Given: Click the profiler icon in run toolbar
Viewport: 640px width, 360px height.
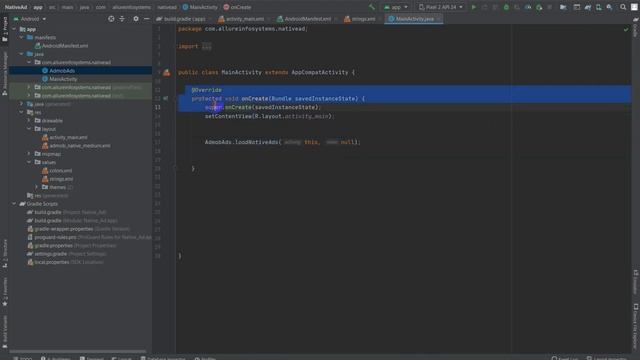Looking at the screenshot, I should coord(528,7).
